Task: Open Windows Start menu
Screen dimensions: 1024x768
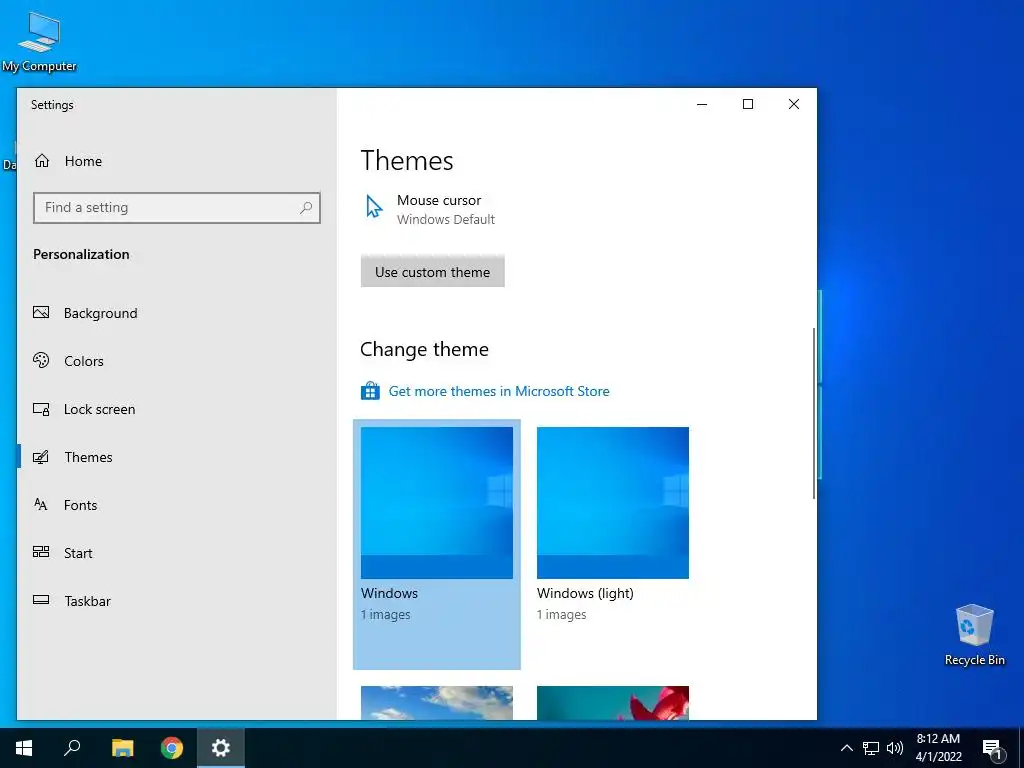Action: (24, 748)
